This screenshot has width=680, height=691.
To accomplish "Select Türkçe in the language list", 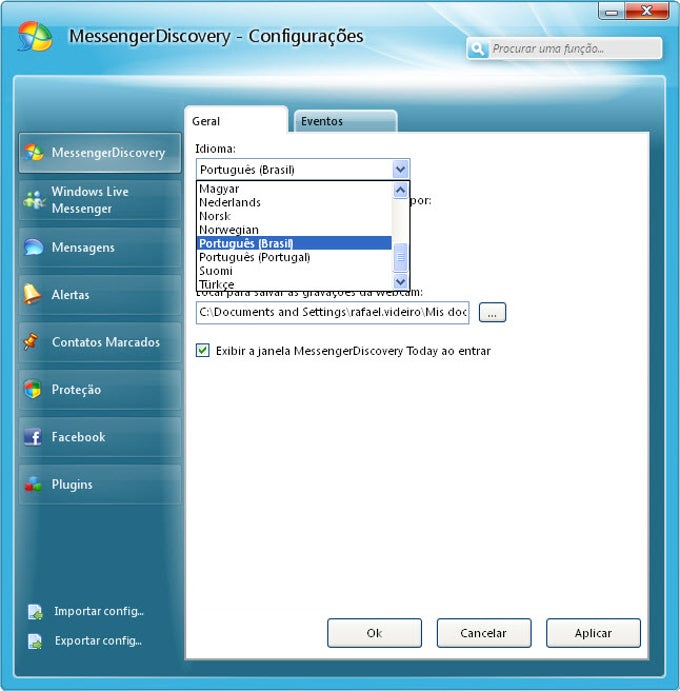I will (294, 284).
